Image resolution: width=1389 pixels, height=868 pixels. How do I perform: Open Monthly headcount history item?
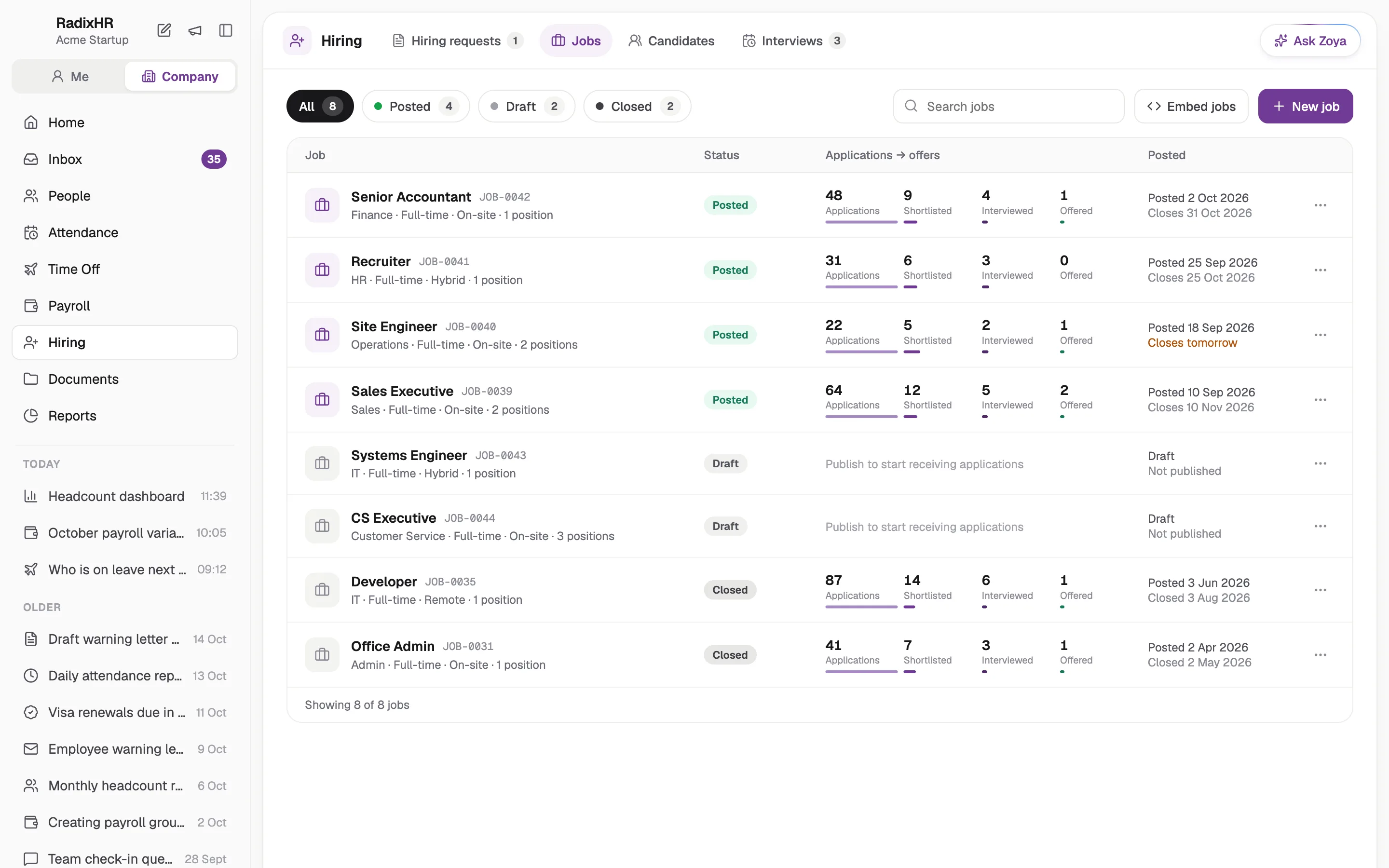point(124,786)
